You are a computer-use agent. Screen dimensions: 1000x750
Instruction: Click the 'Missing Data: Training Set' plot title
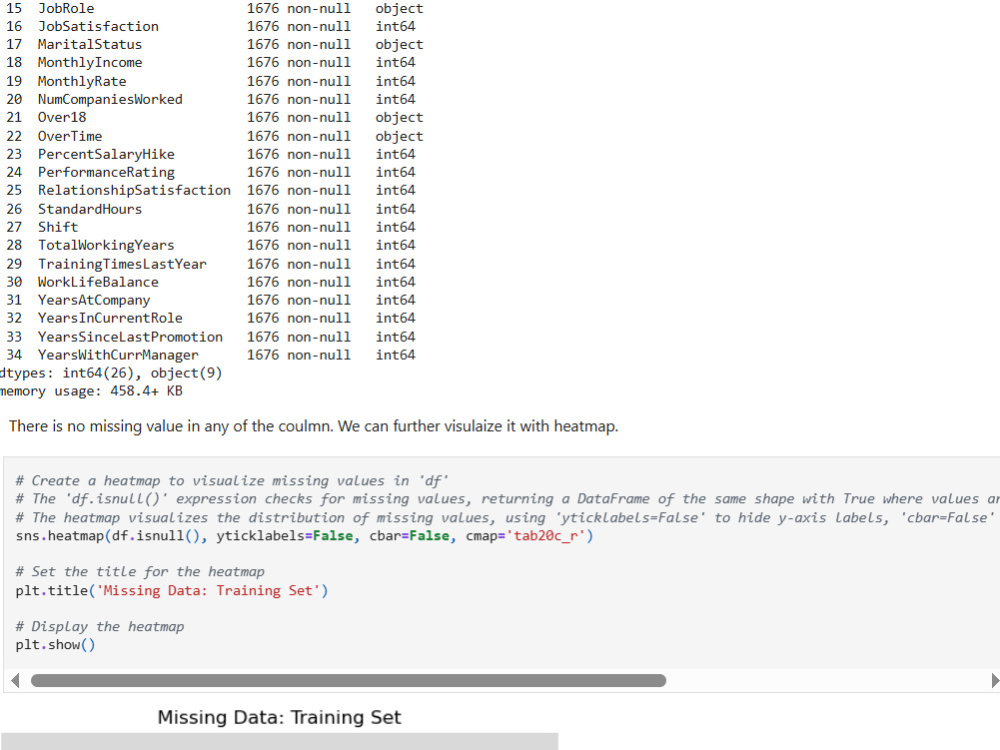click(279, 717)
